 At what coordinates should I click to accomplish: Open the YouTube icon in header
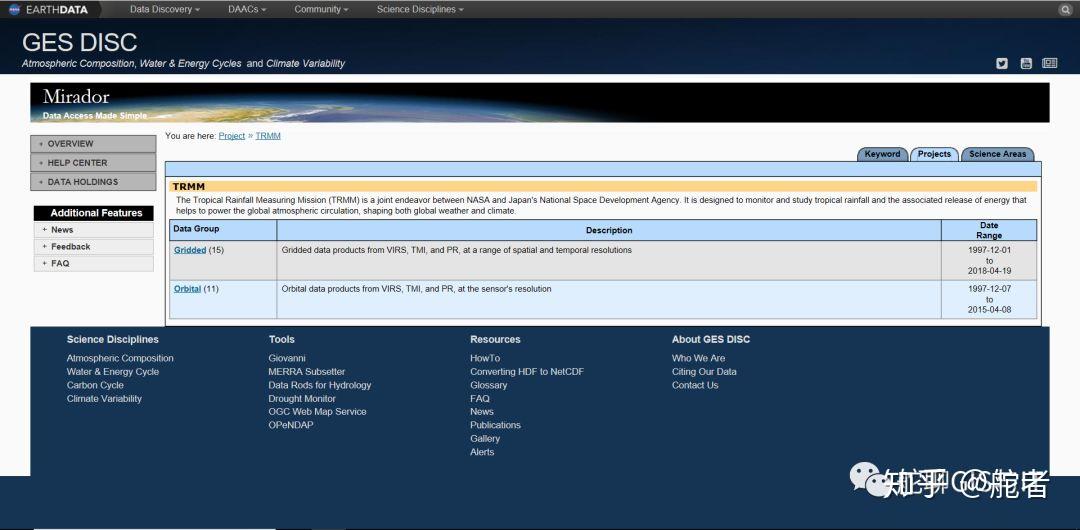tap(1026, 63)
